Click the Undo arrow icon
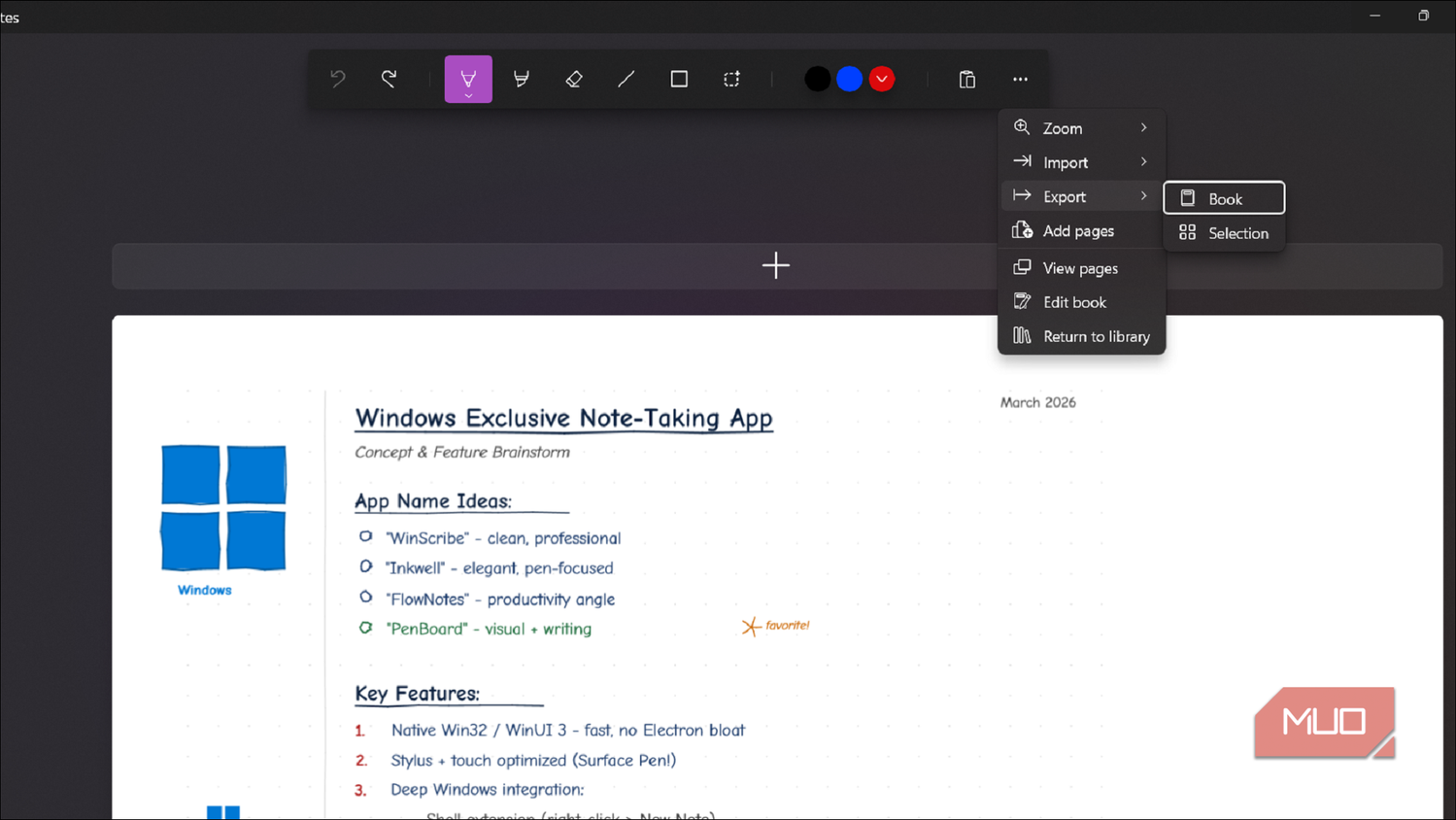 pyautogui.click(x=337, y=79)
